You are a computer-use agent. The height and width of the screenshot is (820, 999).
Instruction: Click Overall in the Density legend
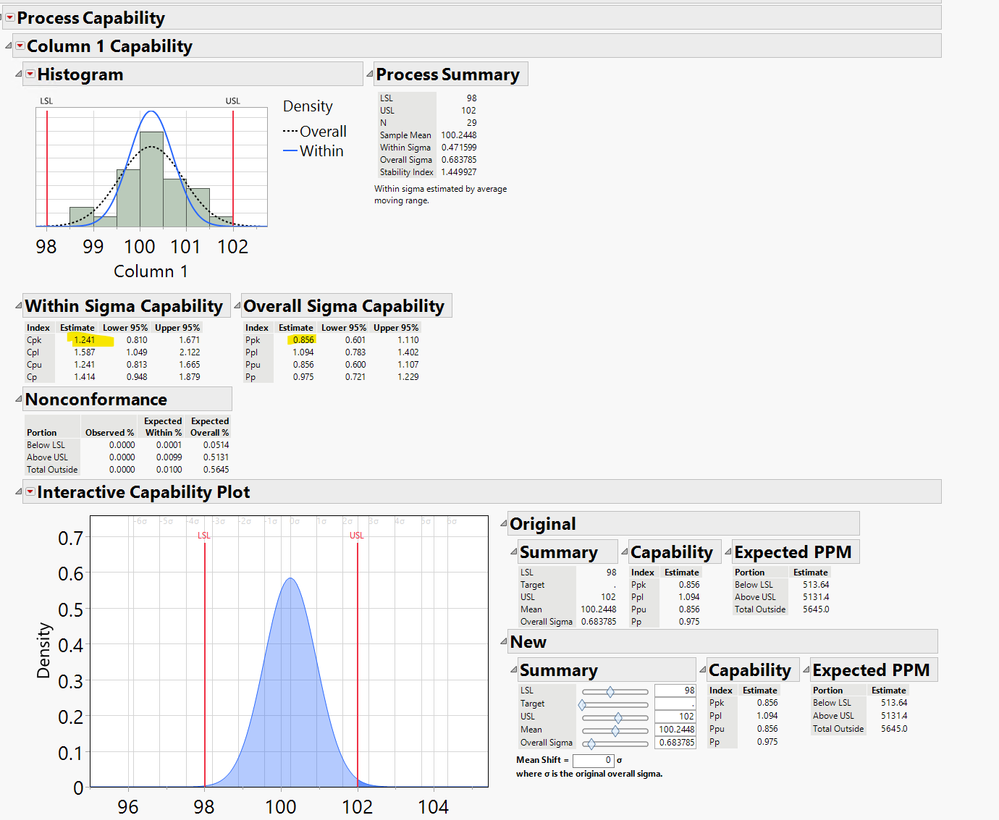323,132
